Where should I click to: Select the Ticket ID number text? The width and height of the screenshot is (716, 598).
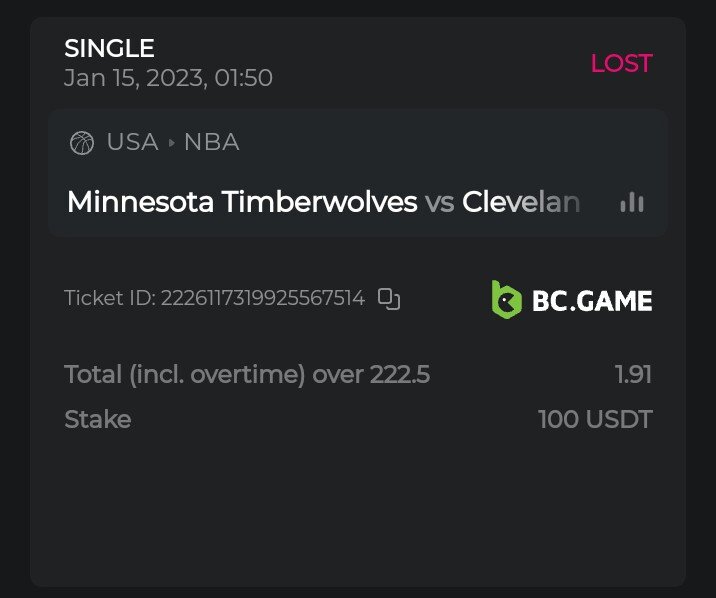click(263, 298)
